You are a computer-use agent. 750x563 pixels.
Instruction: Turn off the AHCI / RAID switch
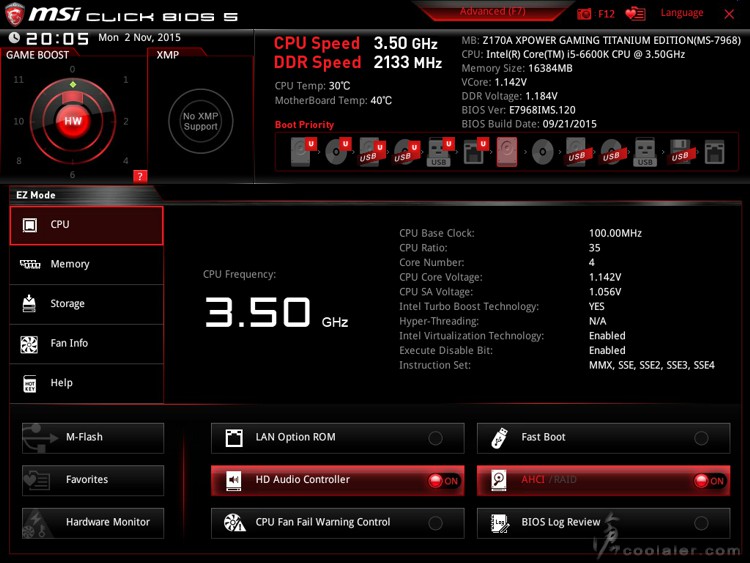click(x=709, y=481)
